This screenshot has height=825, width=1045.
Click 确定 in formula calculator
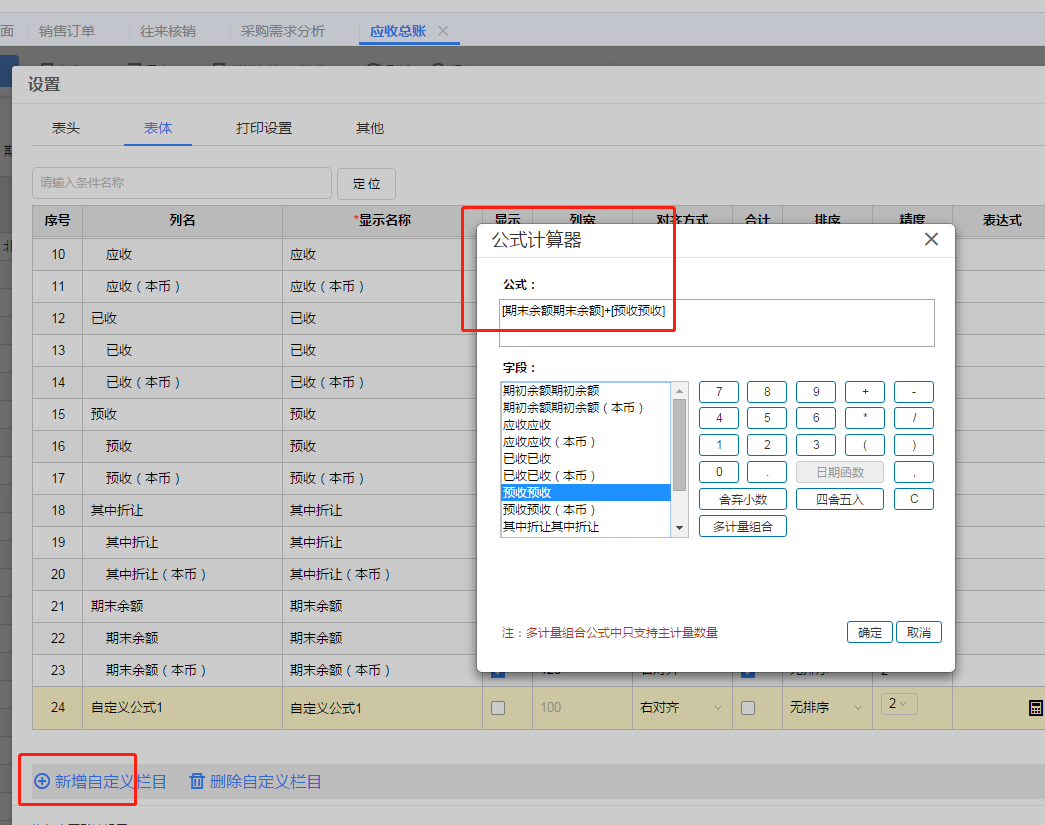tap(870, 632)
